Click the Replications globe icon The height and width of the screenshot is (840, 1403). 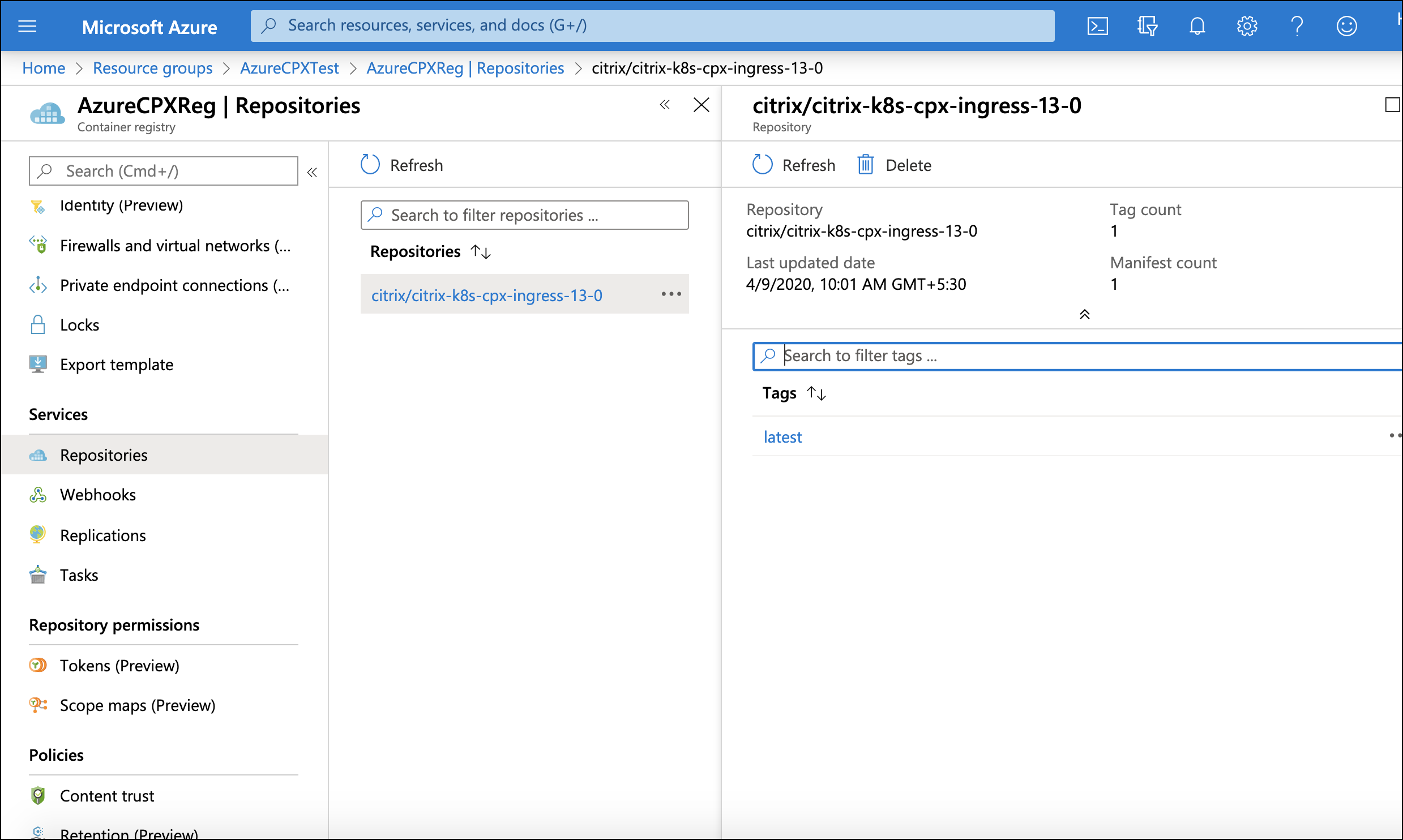[x=38, y=534]
